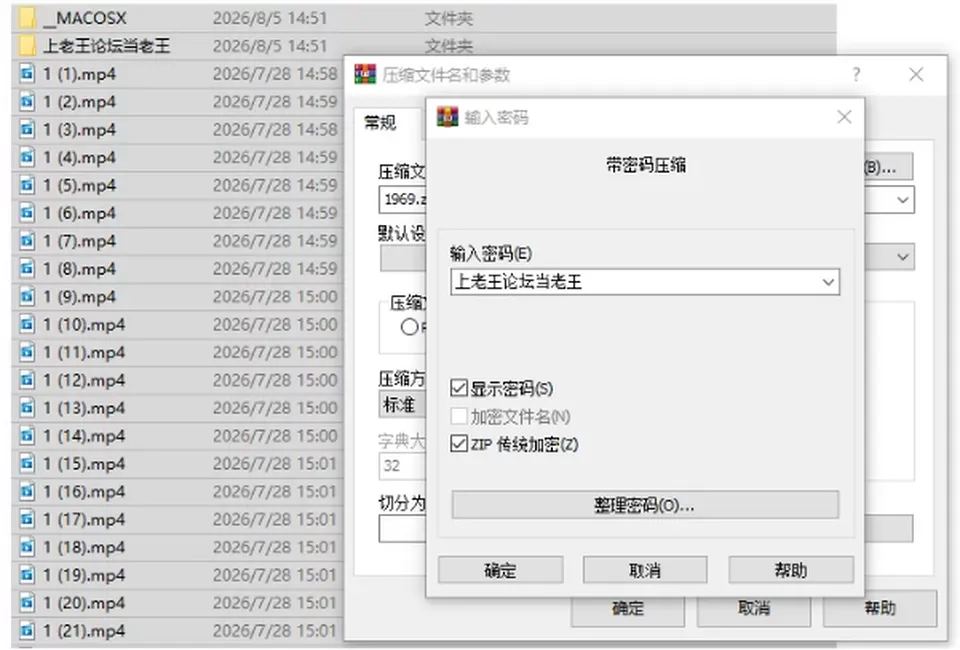960x650 pixels.
Task: Click the WinRAR icon in 压缩文件名和参数 title
Action: [x=365, y=75]
